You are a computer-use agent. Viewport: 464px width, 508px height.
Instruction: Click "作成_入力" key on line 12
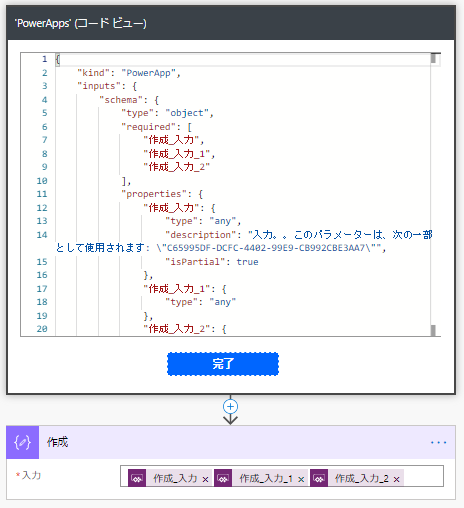pyautogui.click(x=171, y=208)
